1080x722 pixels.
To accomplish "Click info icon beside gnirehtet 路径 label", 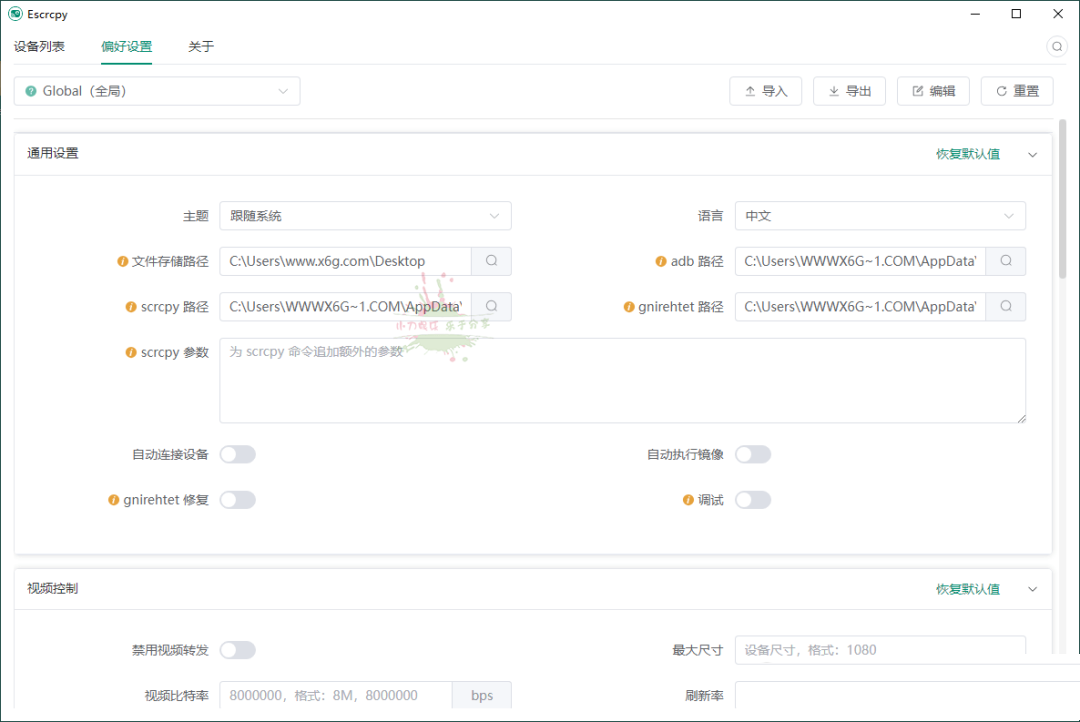I will [x=629, y=307].
